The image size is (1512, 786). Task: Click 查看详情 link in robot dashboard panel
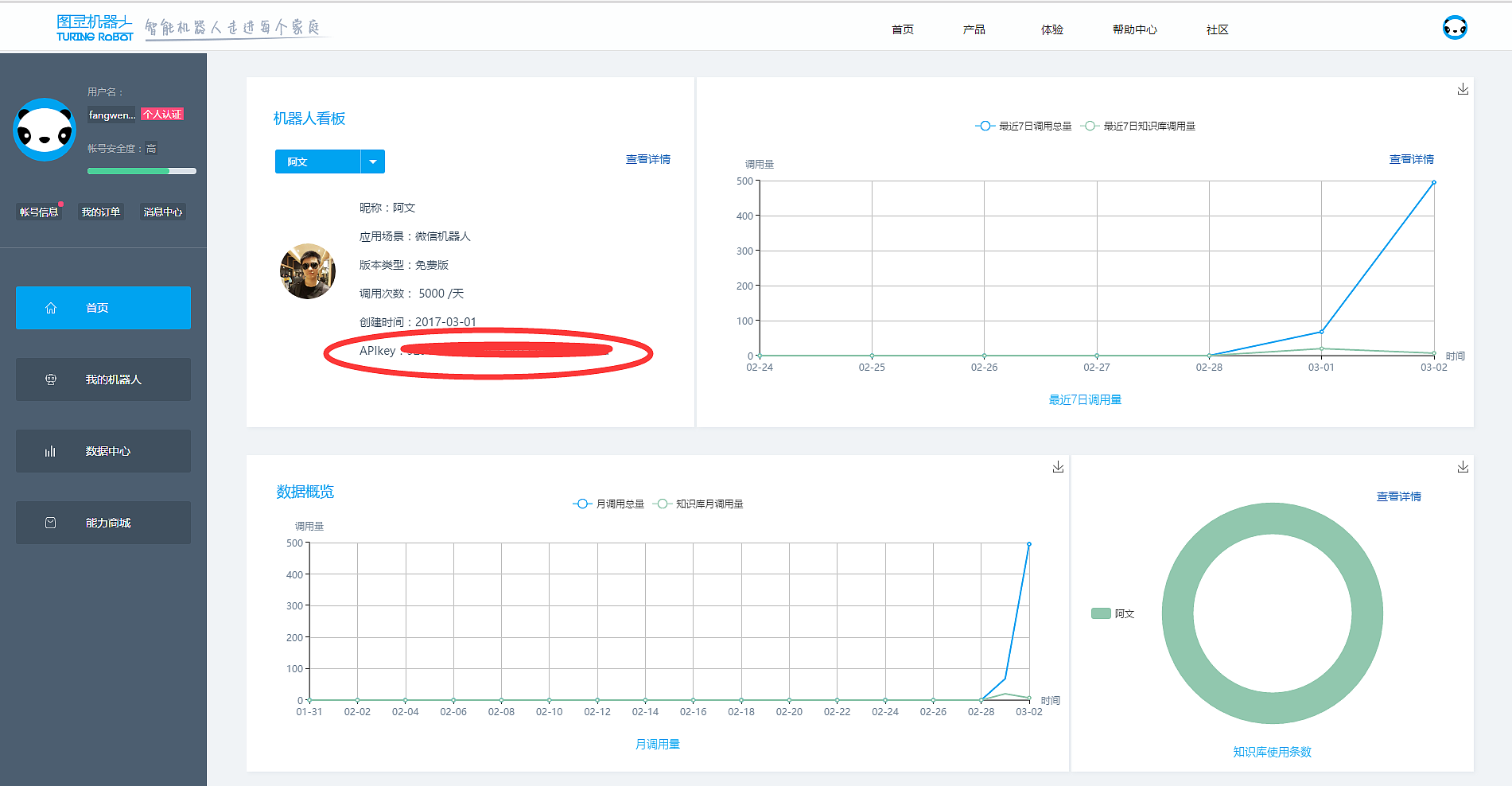[647, 159]
